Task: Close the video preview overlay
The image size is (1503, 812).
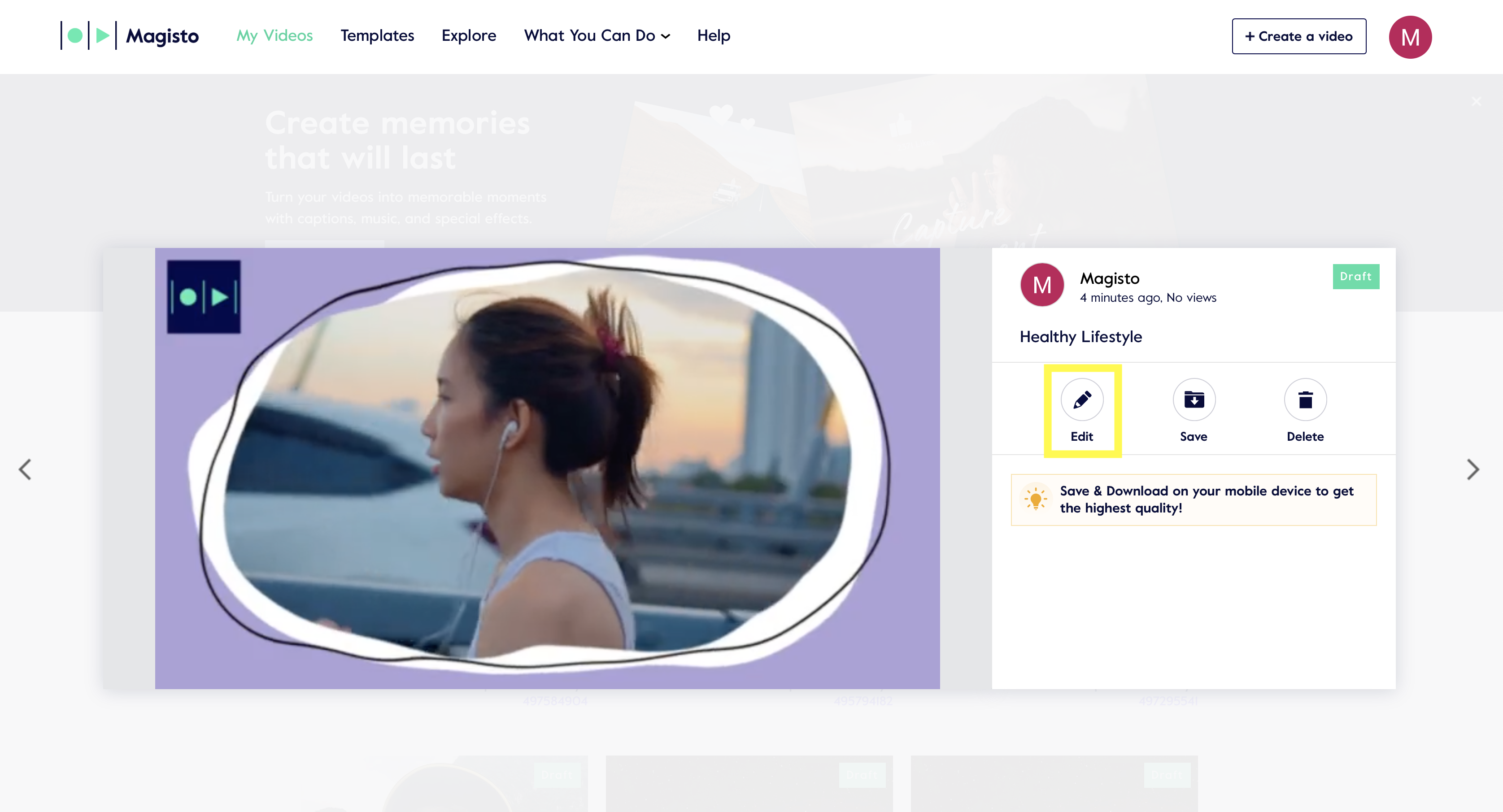Action: pos(1476,101)
